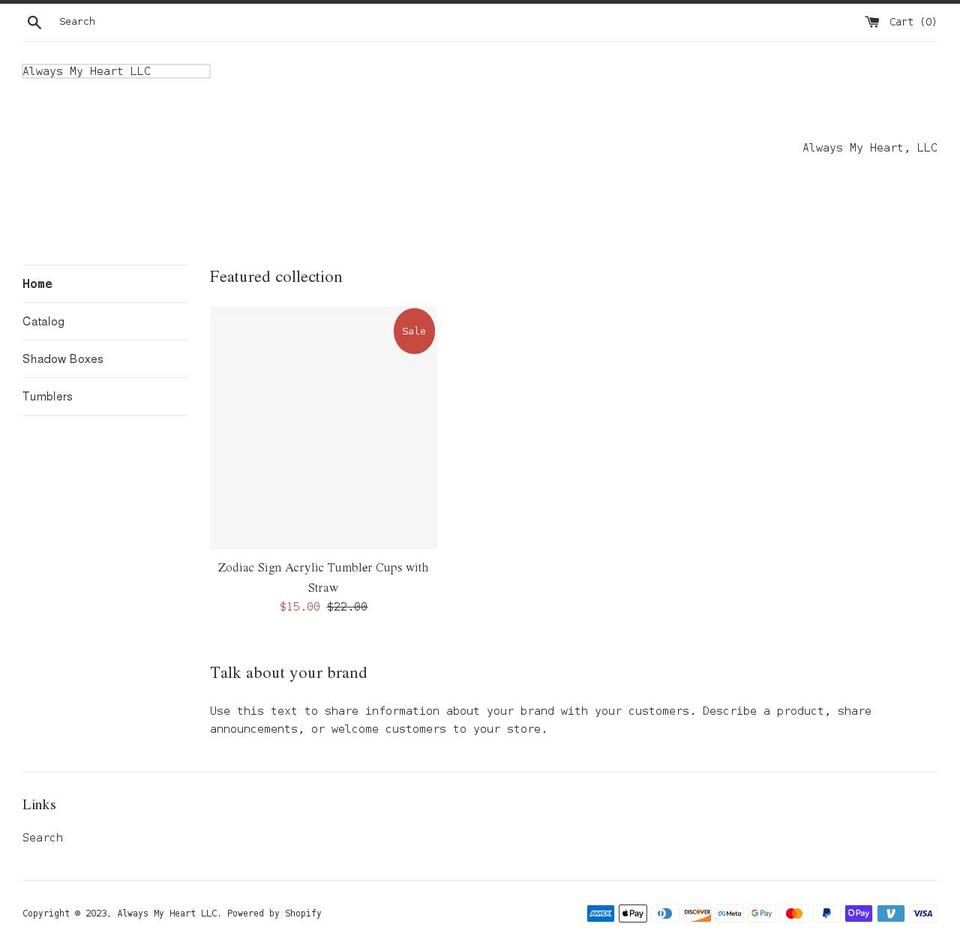The height and width of the screenshot is (945, 960).
Task: Click the Venmo payment icon
Action: tap(890, 913)
